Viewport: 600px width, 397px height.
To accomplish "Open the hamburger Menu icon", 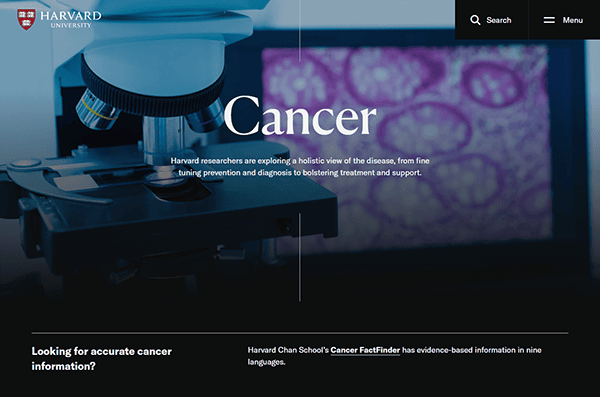I will 549,20.
